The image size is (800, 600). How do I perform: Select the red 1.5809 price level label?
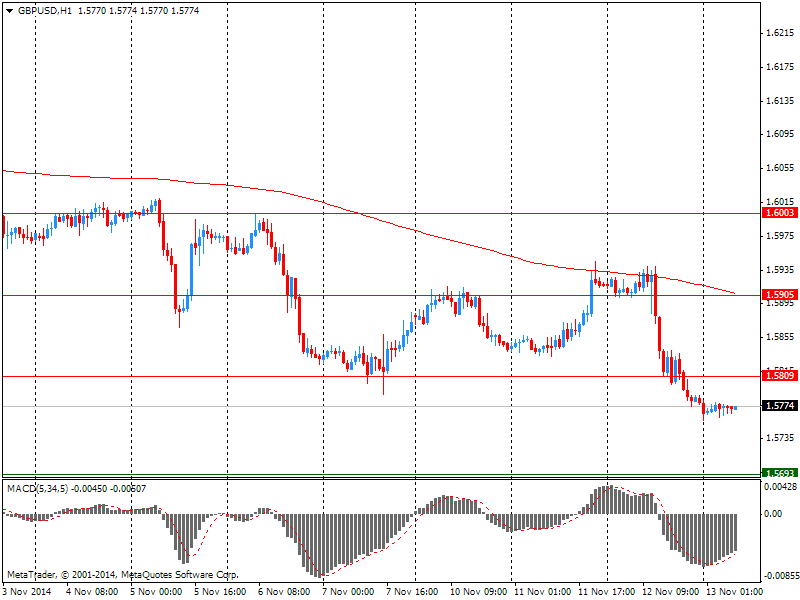point(779,376)
